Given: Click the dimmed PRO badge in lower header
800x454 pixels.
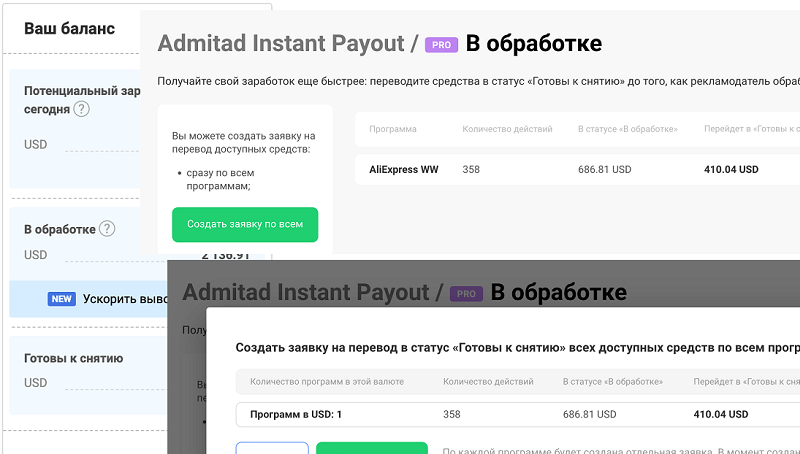Looking at the screenshot, I should 466,294.
